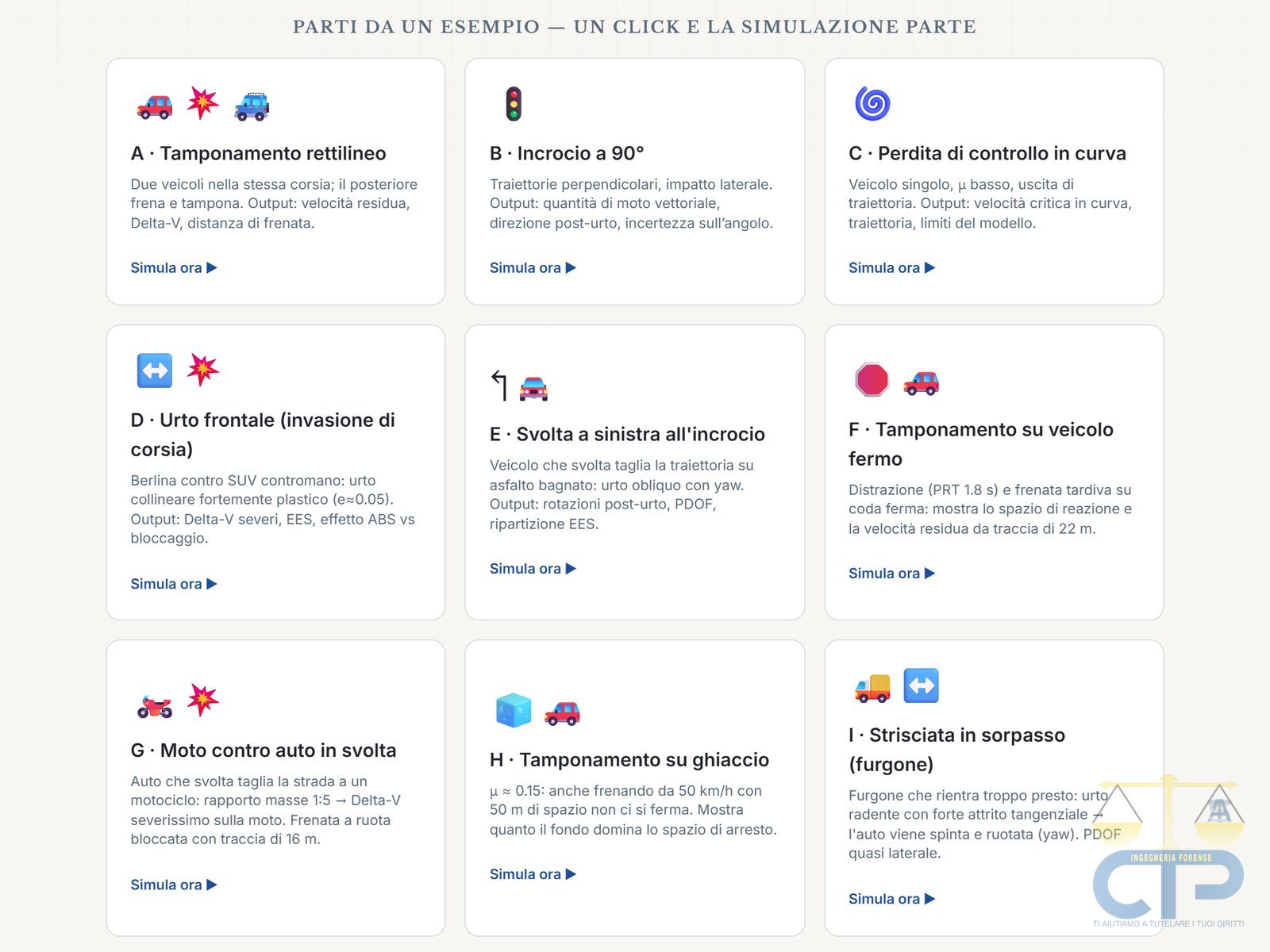Click the CTP Ingegneria Forense logo
The height and width of the screenshot is (952, 1270).
pos(1168,851)
